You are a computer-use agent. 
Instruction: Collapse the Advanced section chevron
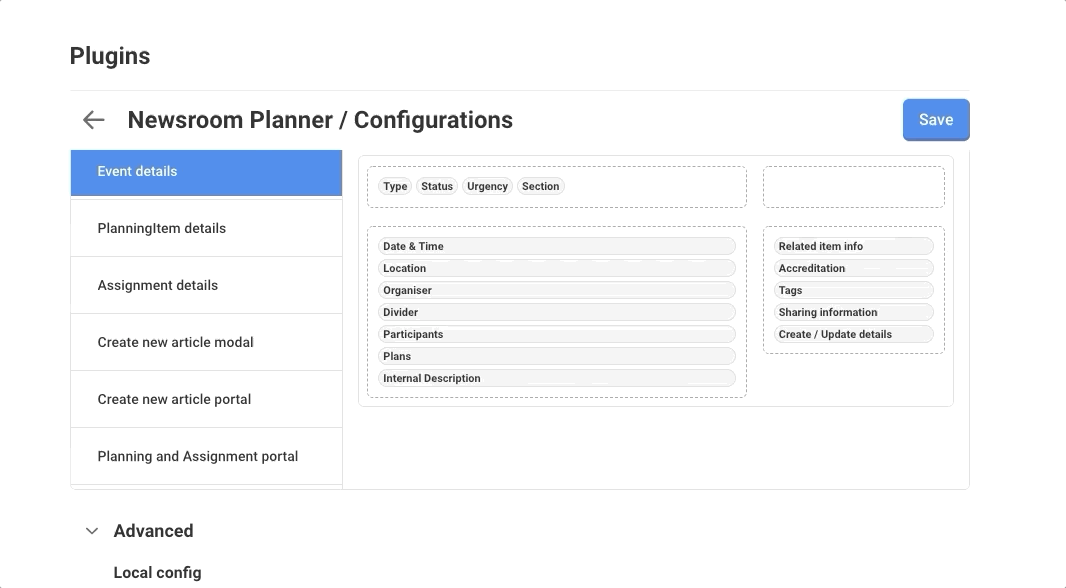(92, 531)
